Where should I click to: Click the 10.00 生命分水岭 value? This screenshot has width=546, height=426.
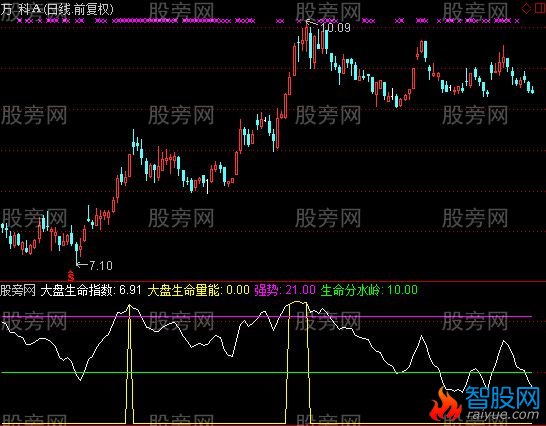[x=403, y=290]
